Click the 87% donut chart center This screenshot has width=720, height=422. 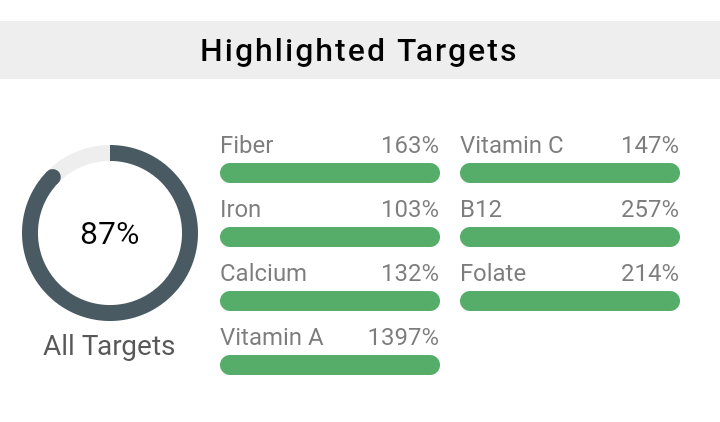(x=110, y=233)
